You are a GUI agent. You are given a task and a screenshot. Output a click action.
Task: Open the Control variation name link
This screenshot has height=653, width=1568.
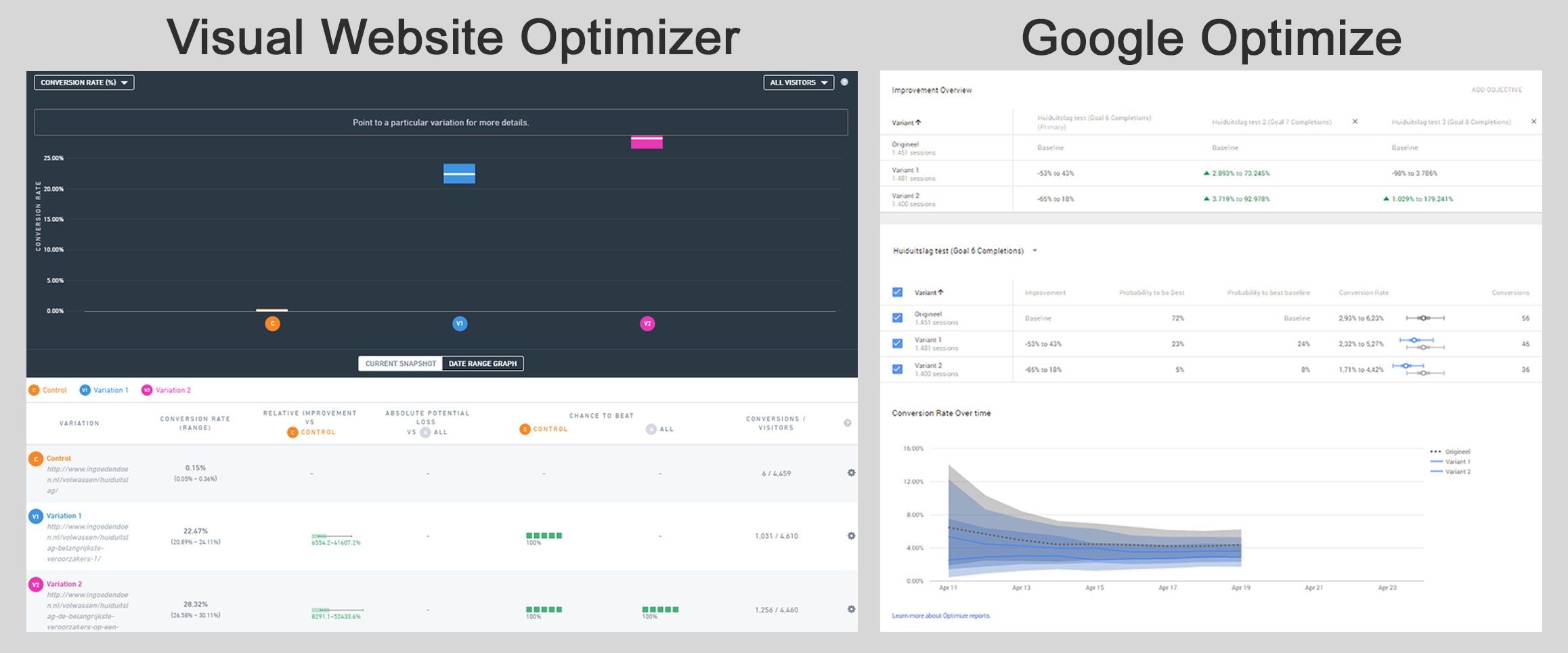pos(59,459)
